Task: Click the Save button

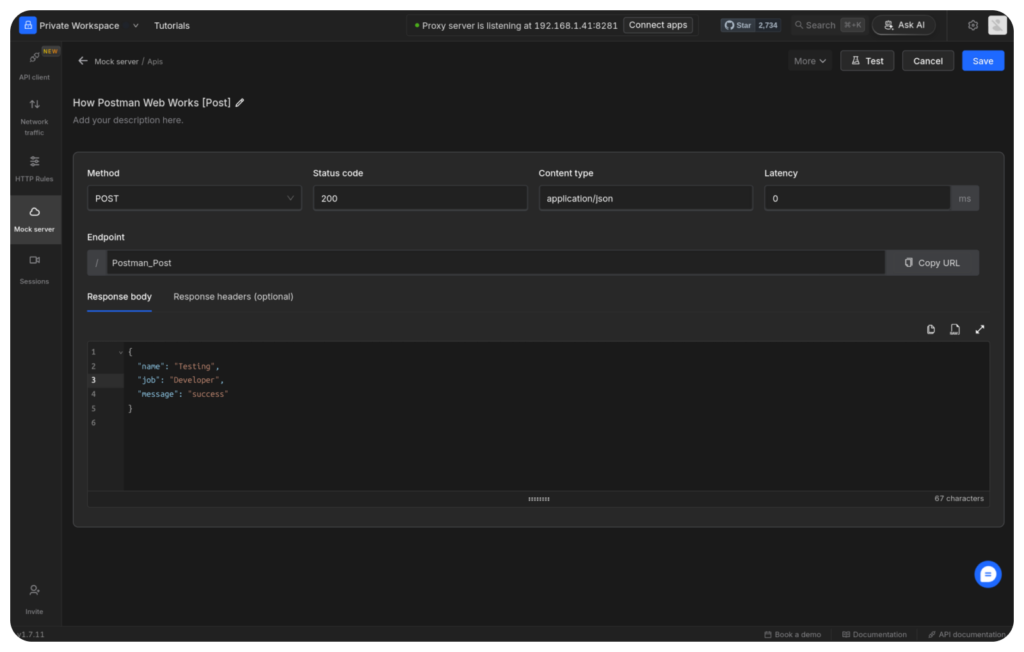Action: coord(982,61)
